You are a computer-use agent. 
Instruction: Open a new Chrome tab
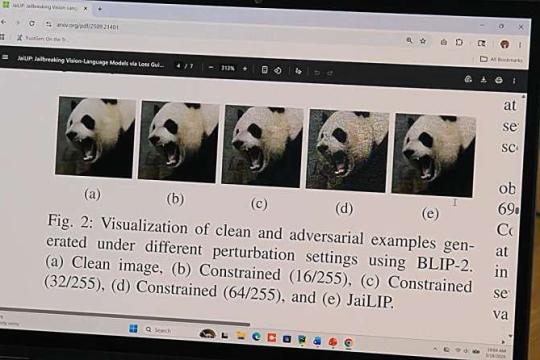click(x=100, y=9)
